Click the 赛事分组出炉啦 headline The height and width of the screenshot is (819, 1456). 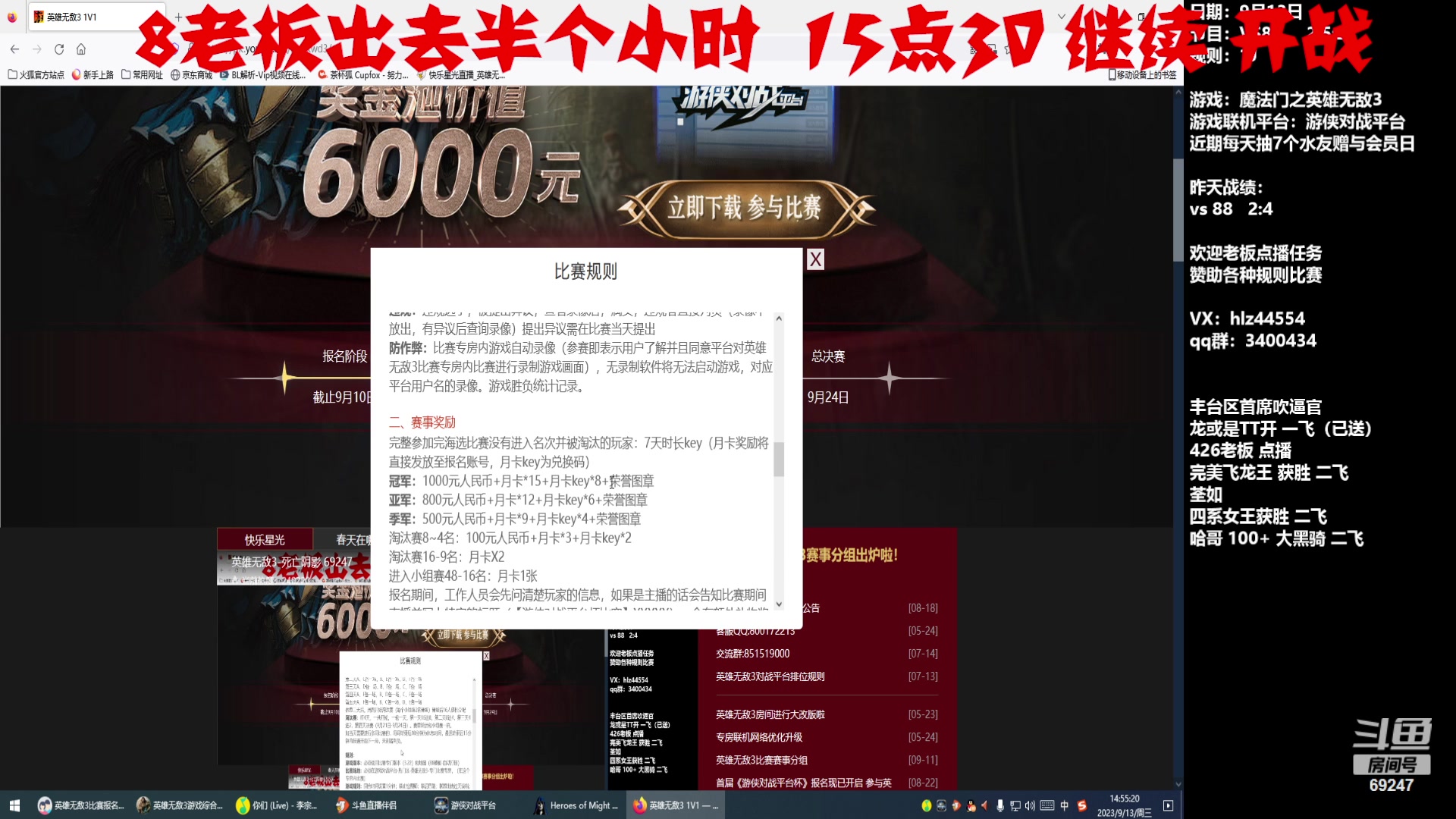(x=851, y=555)
